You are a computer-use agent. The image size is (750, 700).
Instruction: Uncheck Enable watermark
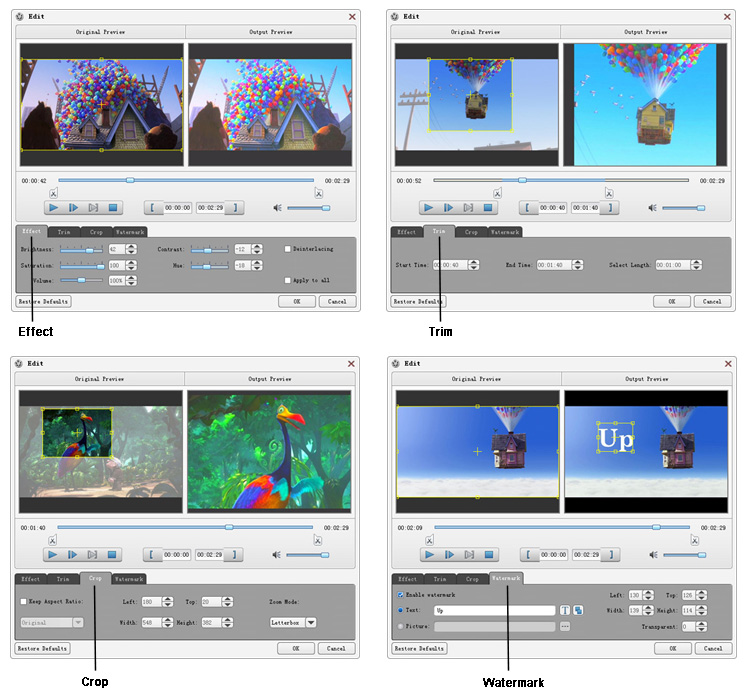(x=400, y=595)
